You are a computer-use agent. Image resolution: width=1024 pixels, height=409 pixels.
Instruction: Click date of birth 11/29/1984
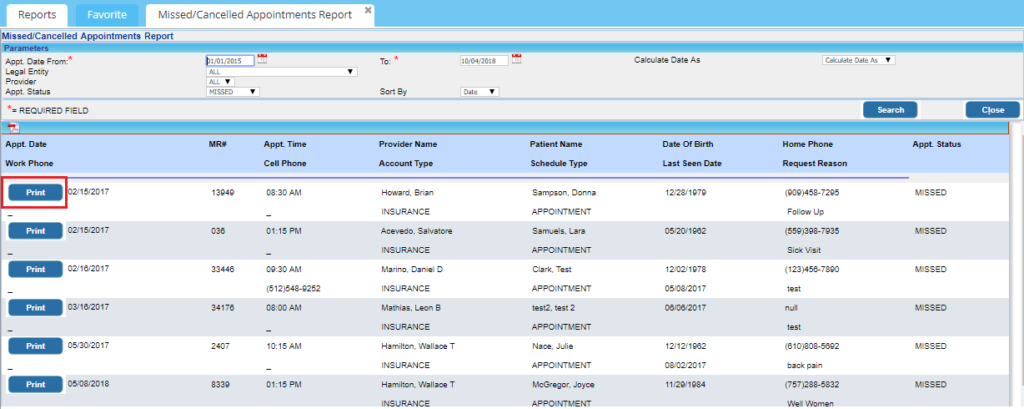point(684,385)
